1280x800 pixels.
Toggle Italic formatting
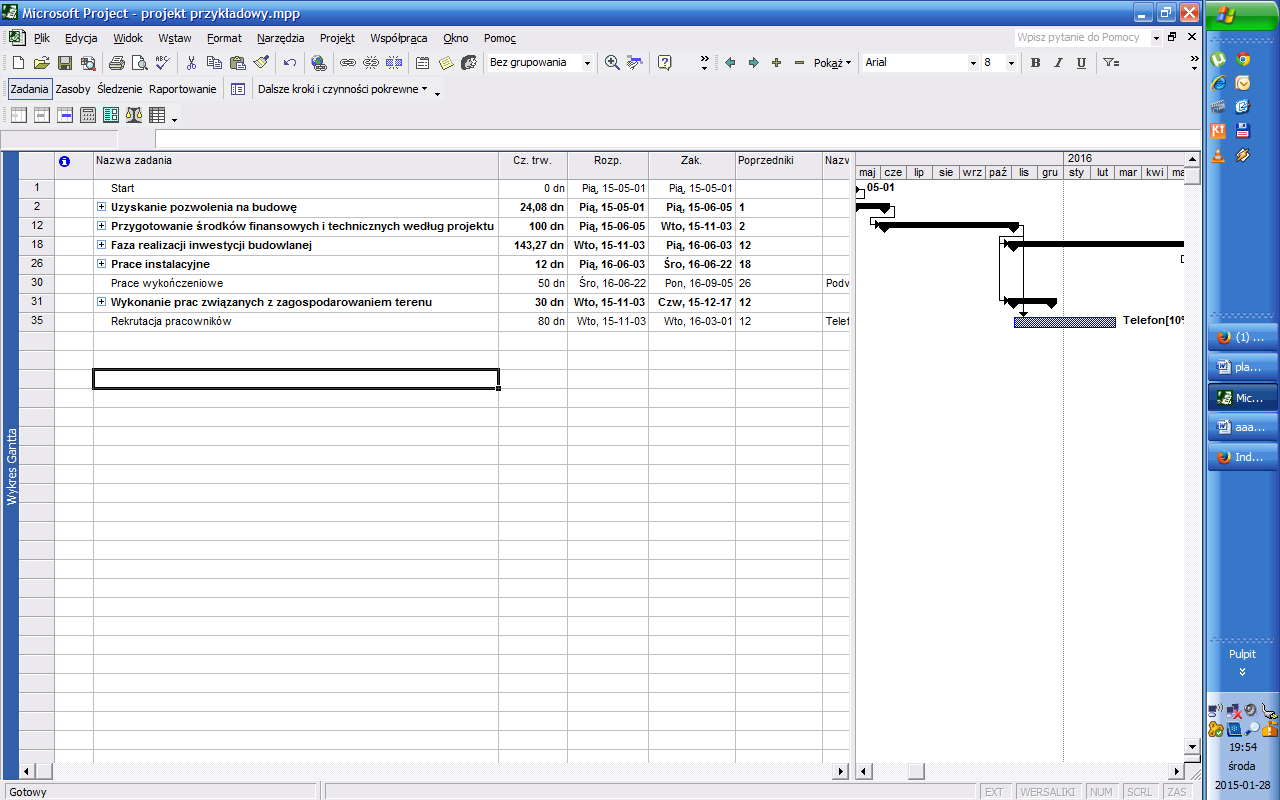point(1059,63)
